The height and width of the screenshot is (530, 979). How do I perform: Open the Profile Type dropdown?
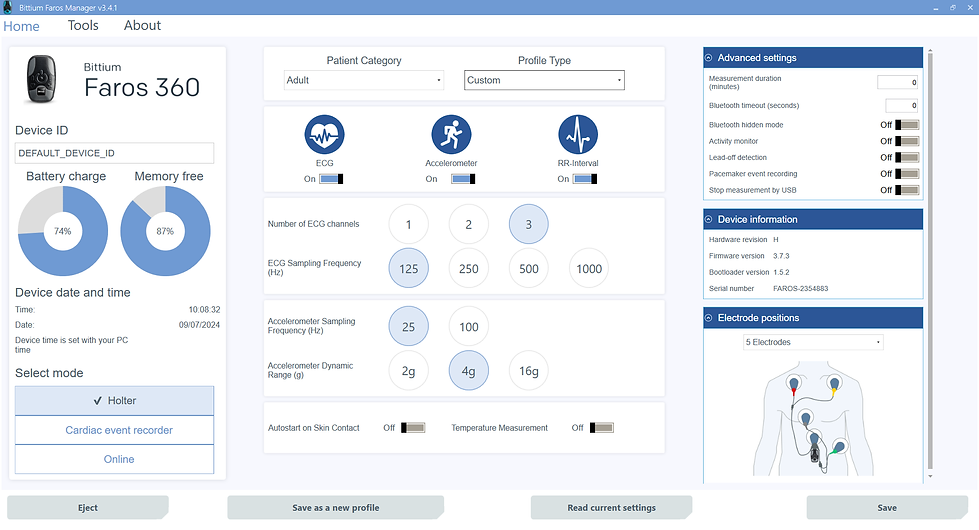pyautogui.click(x=544, y=80)
